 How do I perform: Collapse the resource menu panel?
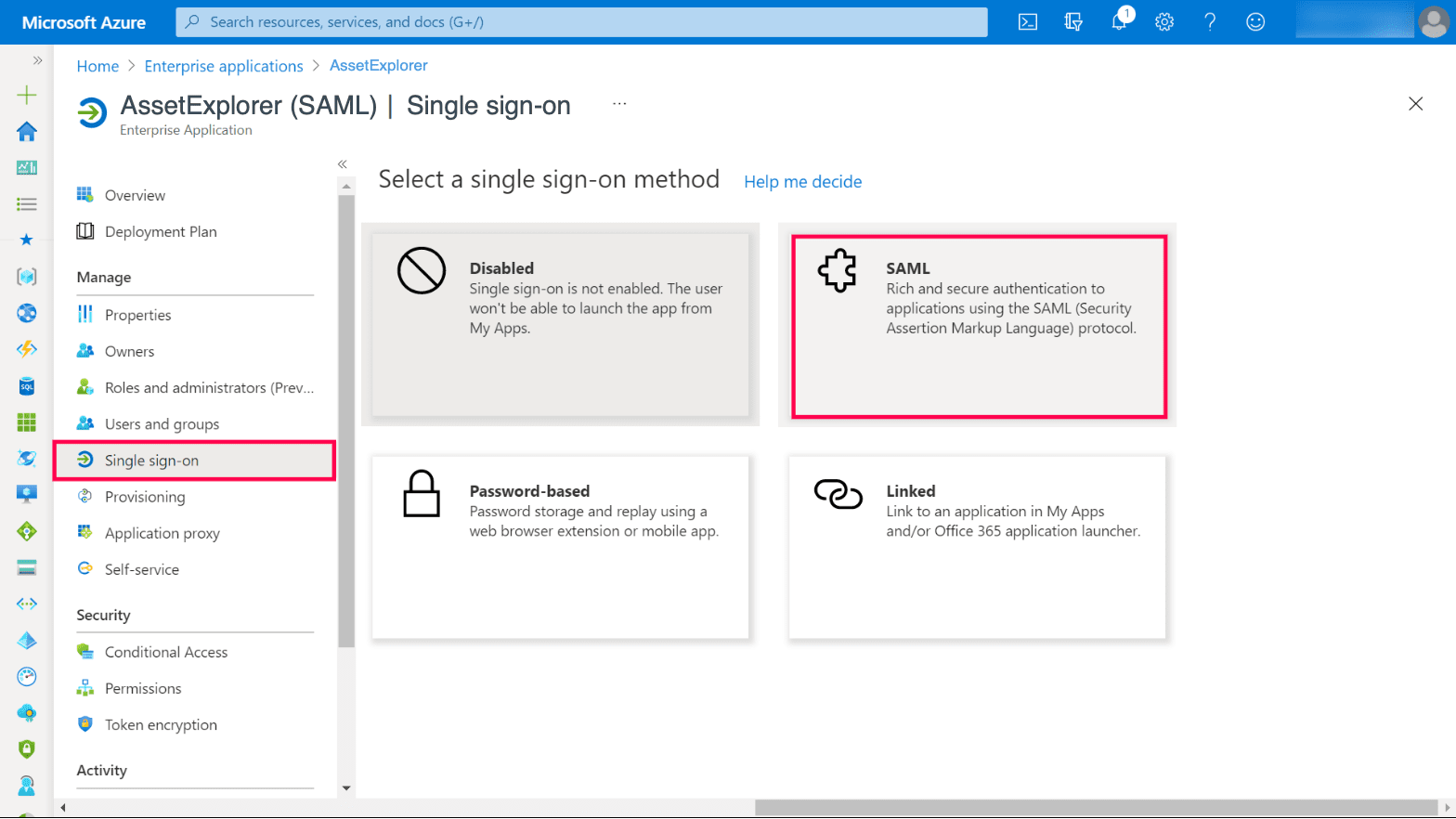point(343,164)
